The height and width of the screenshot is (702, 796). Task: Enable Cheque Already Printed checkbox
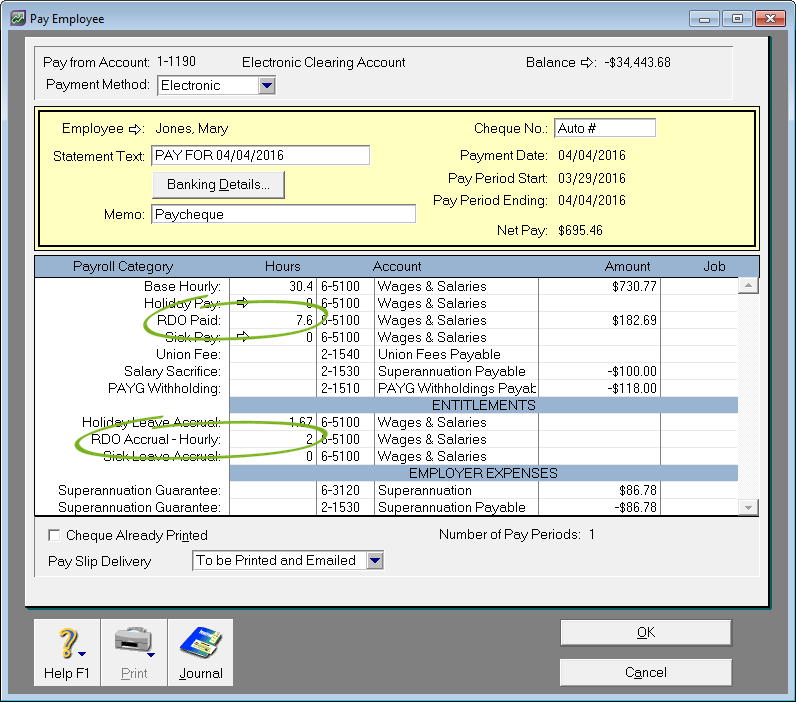[x=54, y=536]
